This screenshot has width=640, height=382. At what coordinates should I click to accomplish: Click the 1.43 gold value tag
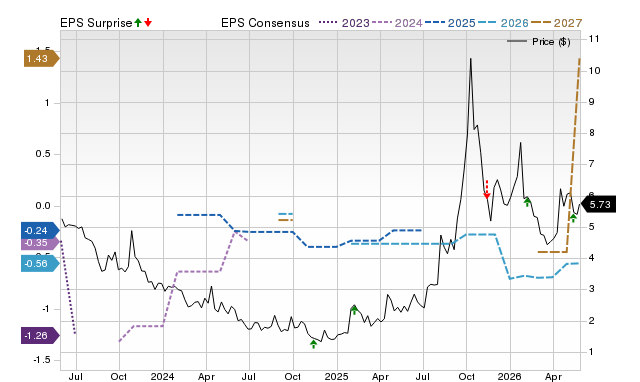(x=41, y=59)
